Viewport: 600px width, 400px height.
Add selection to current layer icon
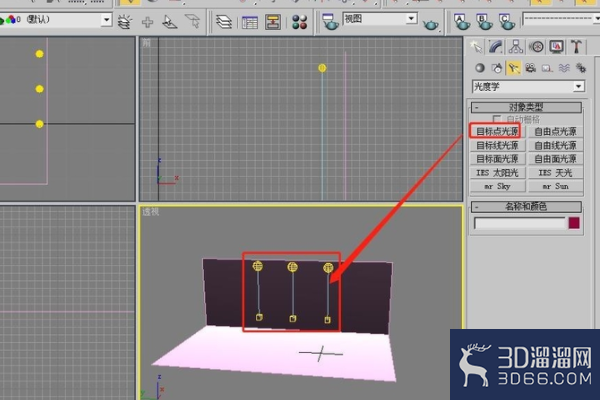click(147, 22)
